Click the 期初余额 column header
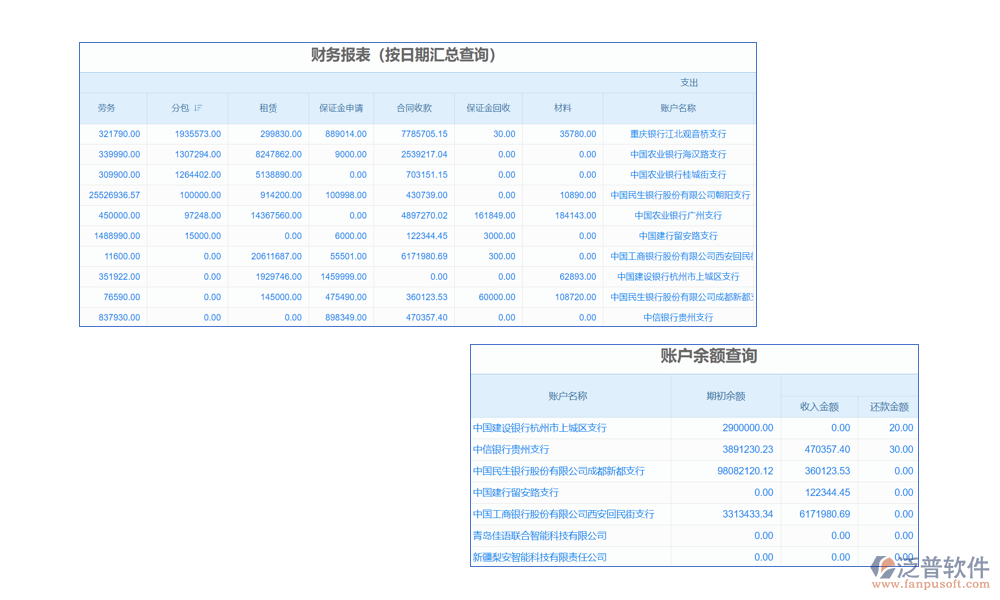Viewport: 1000px width, 600px height. tap(725, 396)
